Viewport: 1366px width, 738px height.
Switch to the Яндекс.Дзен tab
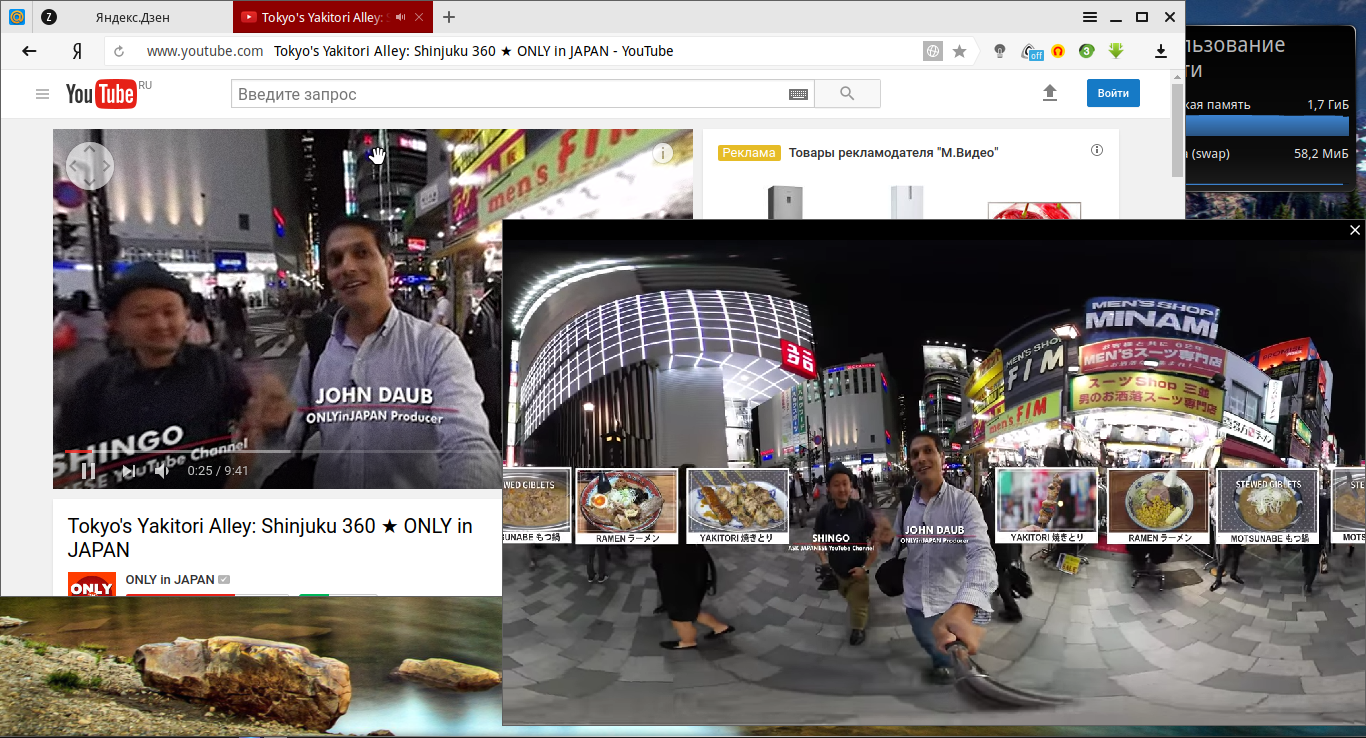click(x=135, y=17)
